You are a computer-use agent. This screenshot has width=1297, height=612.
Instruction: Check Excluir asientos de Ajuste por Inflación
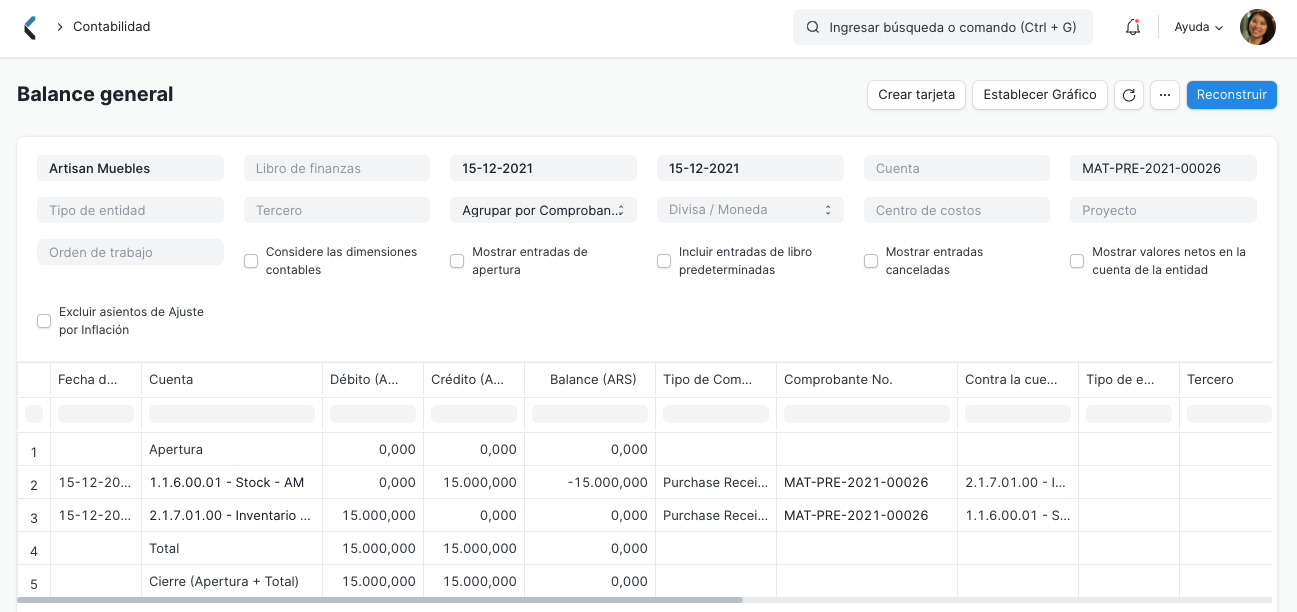43,320
